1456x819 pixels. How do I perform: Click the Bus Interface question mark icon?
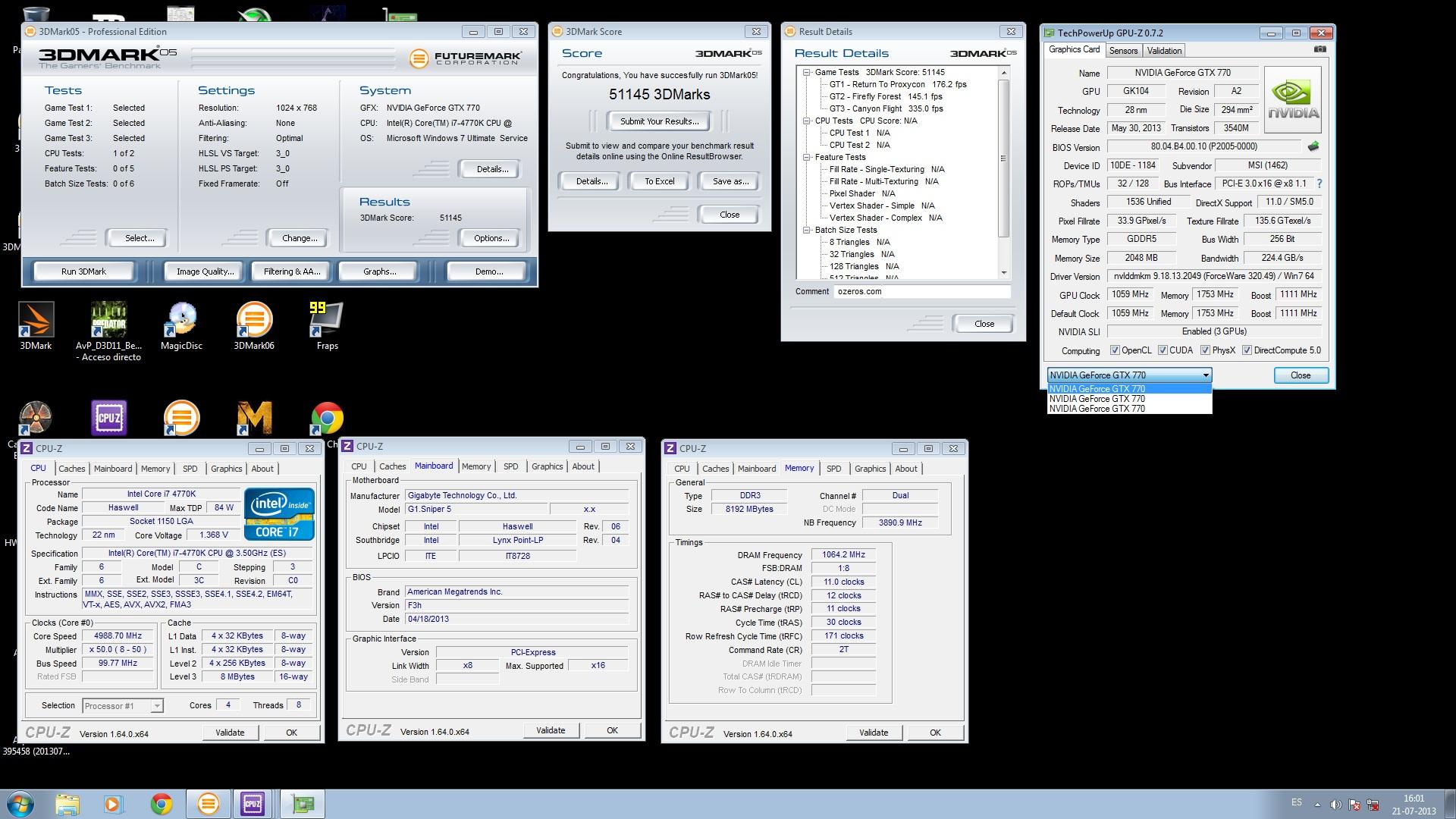[x=1319, y=184]
